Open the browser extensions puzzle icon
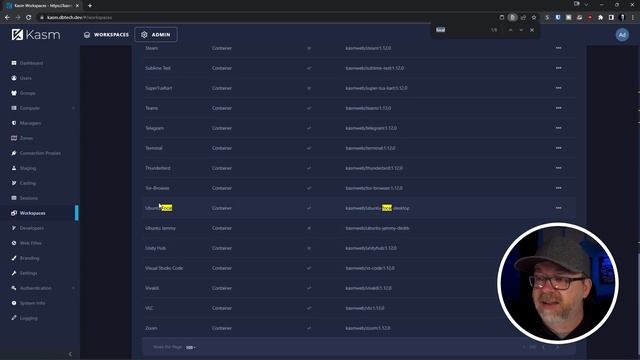The width and height of the screenshot is (640, 360). coord(600,18)
